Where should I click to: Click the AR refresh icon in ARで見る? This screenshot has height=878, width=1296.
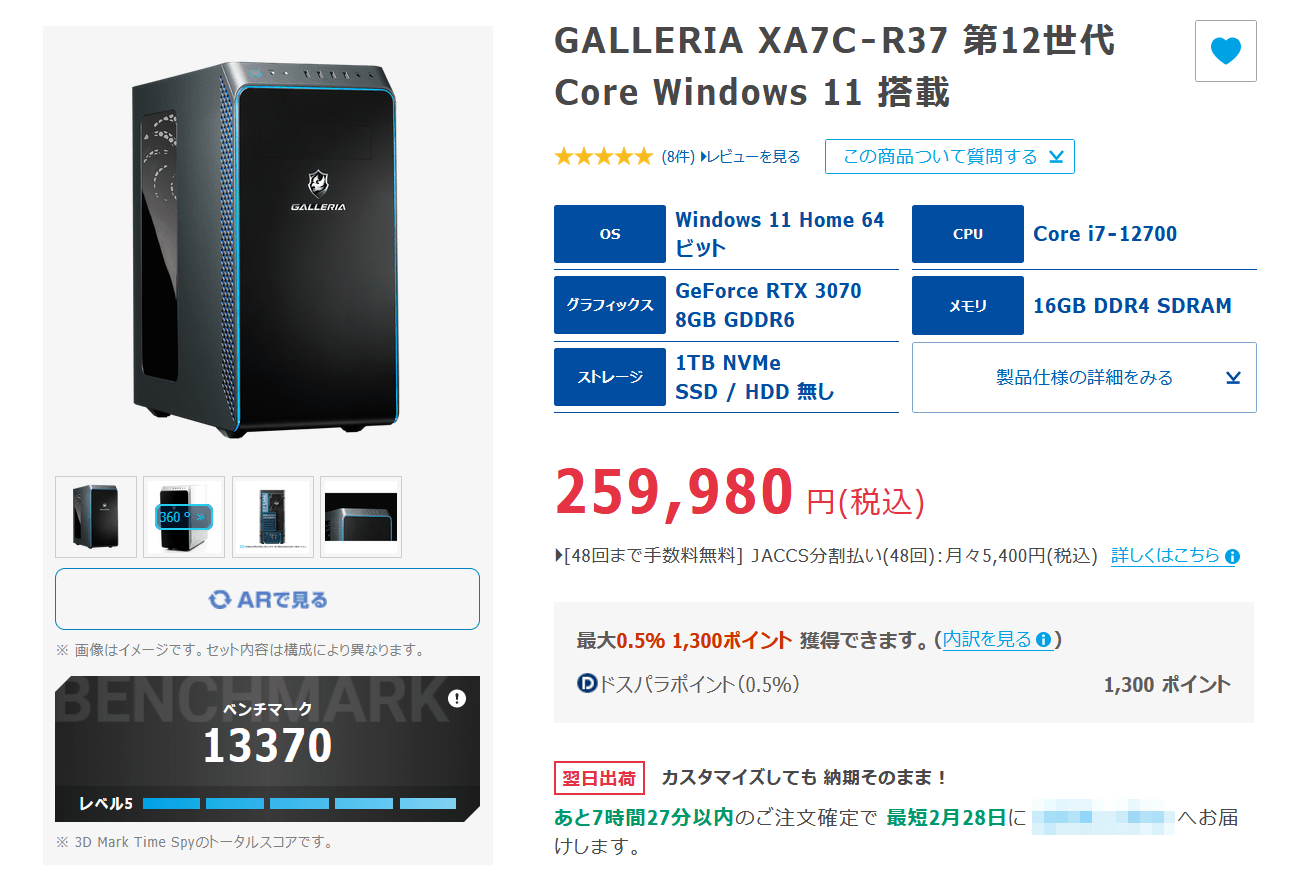[x=219, y=599]
